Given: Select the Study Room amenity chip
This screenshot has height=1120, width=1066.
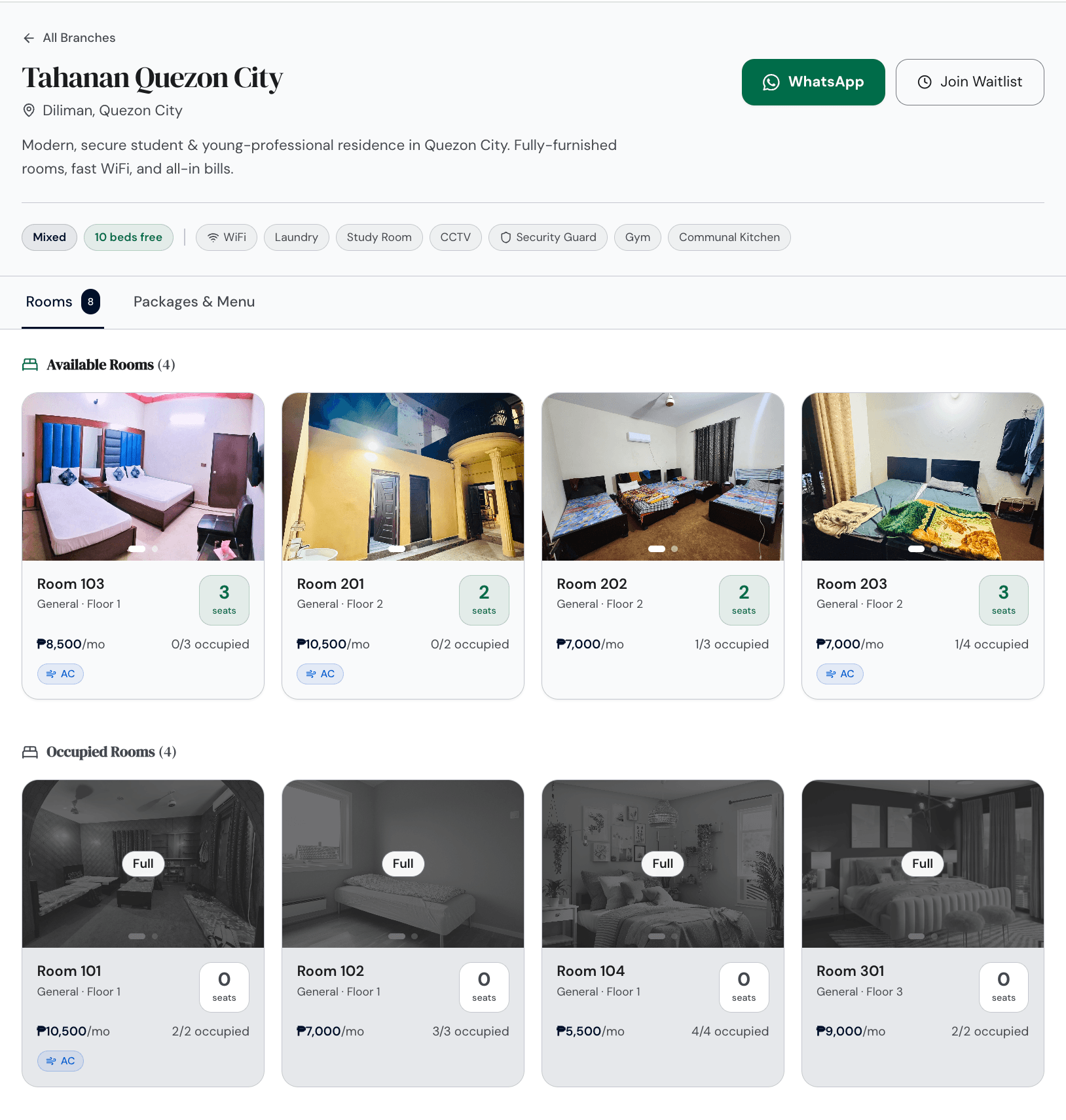Looking at the screenshot, I should pyautogui.click(x=379, y=237).
